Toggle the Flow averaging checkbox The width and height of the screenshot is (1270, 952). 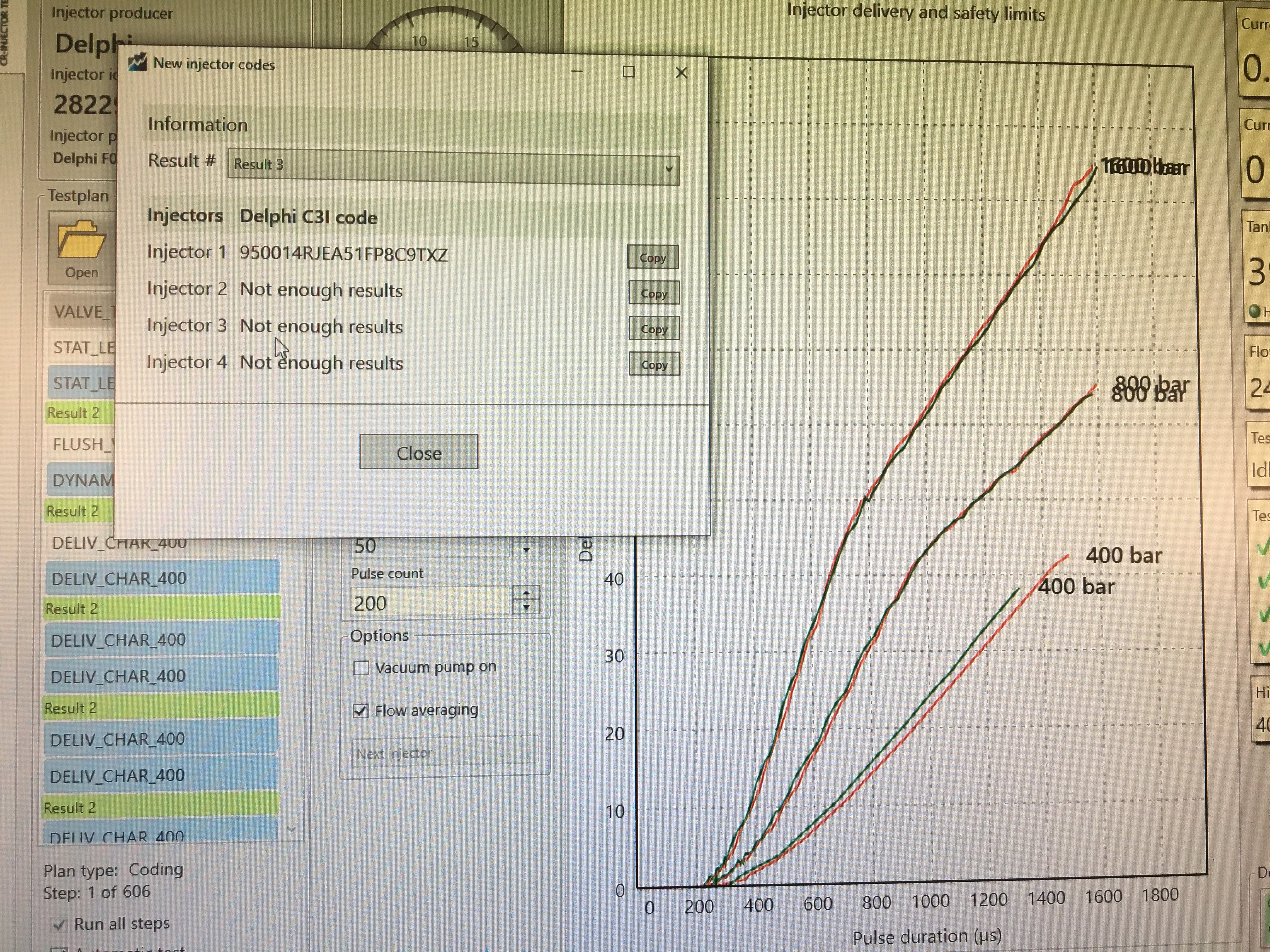pyautogui.click(x=361, y=711)
